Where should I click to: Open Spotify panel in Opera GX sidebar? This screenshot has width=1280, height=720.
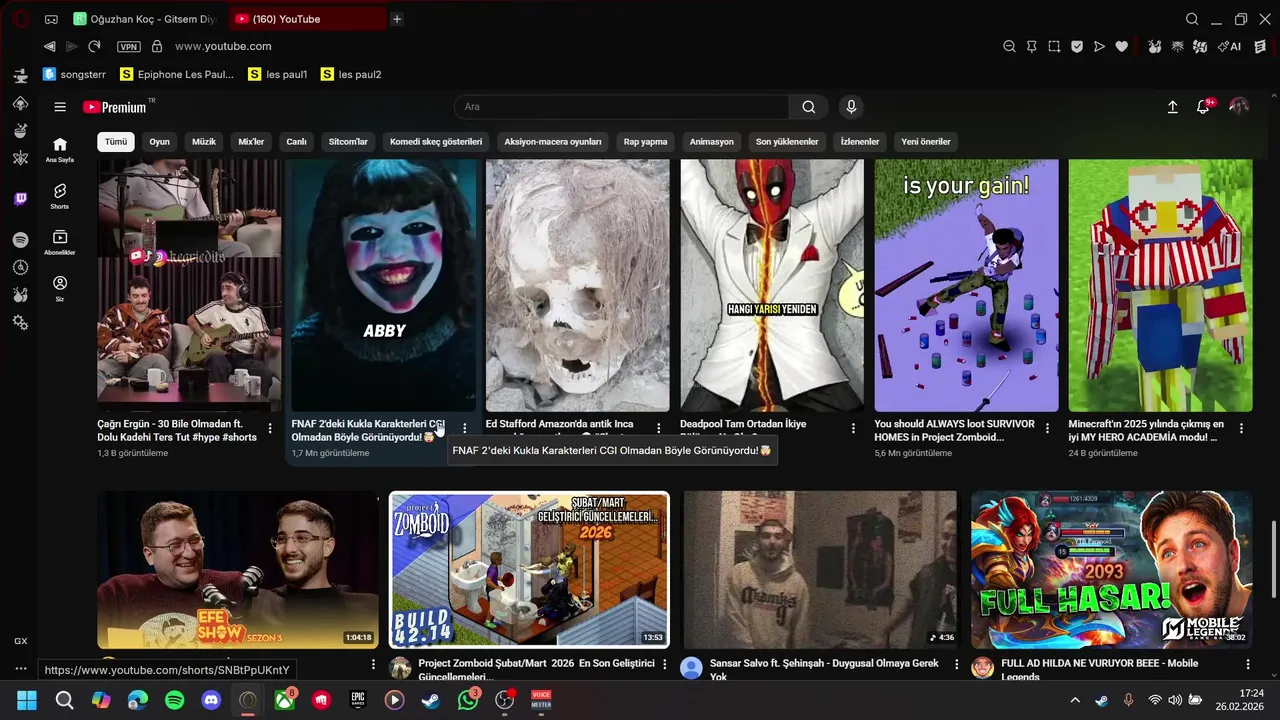[20, 240]
